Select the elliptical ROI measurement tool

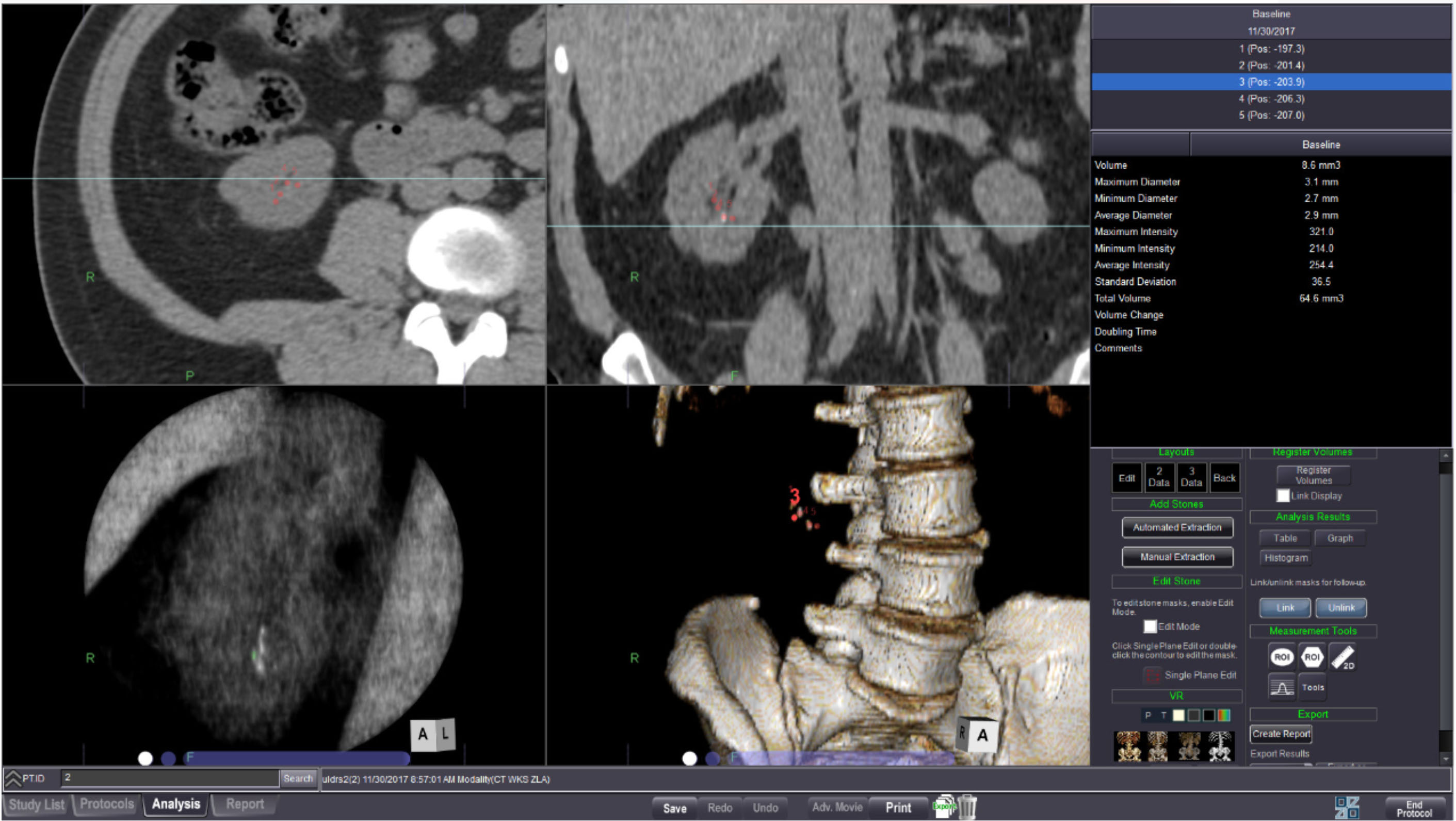(x=1281, y=657)
